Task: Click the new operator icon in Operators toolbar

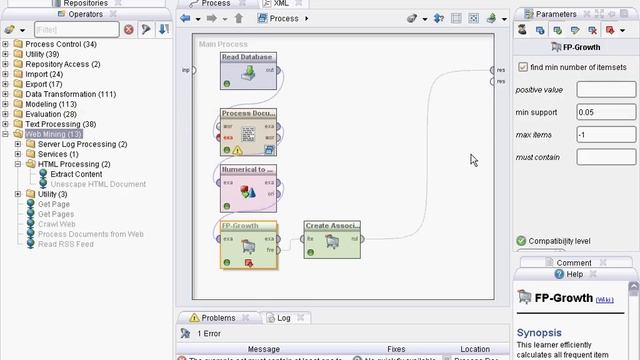Action: pyautogui.click(x=9, y=29)
